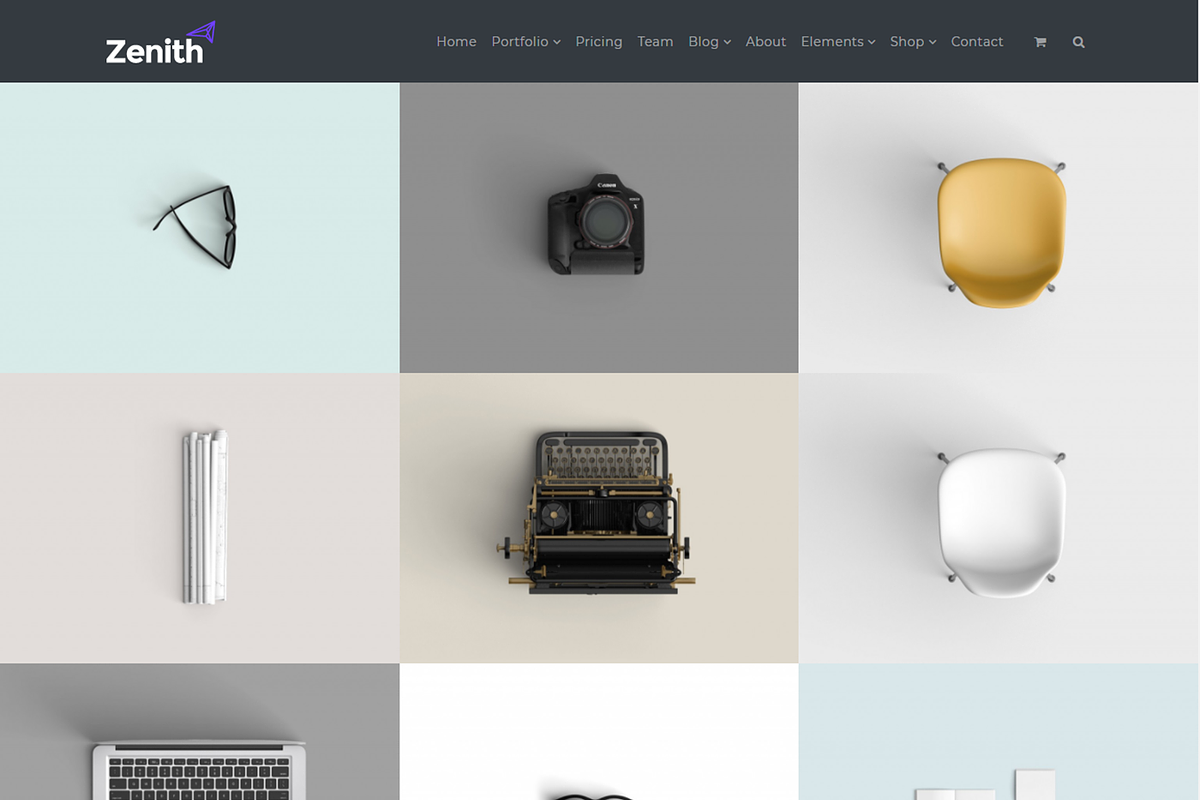The width and height of the screenshot is (1200, 800).
Task: Click the yellow chair portfolio image
Action: pos(999,226)
